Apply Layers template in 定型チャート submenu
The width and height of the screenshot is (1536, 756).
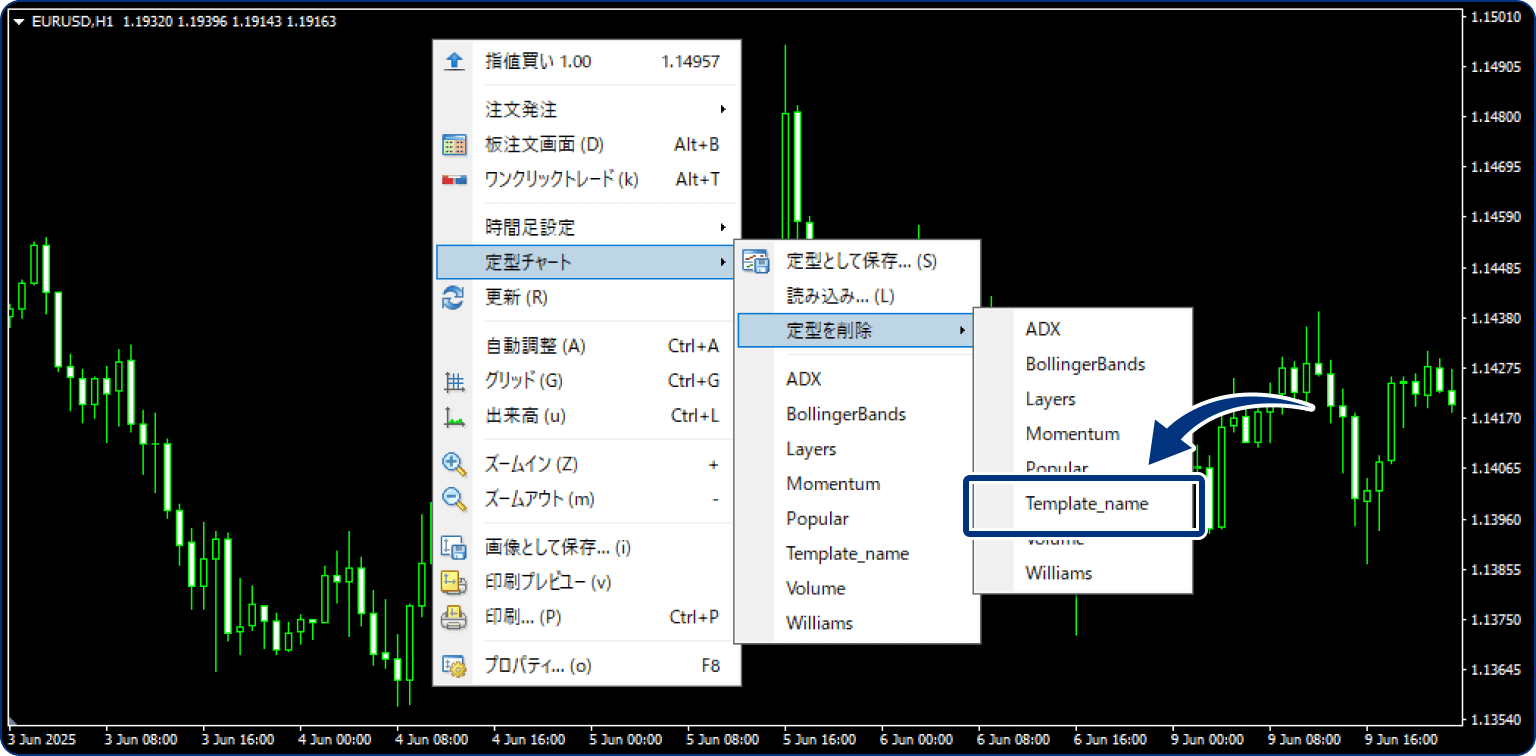coord(857,449)
